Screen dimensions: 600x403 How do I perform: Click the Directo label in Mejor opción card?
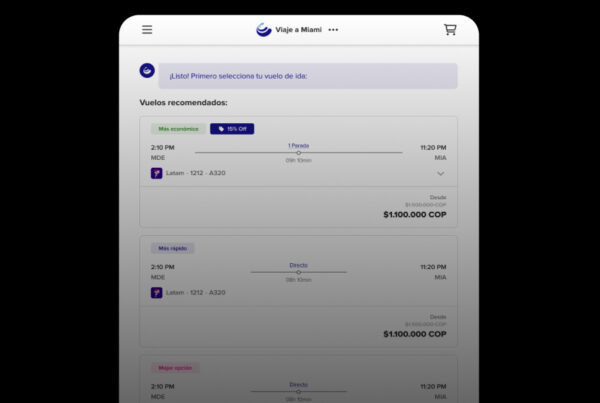(298, 385)
